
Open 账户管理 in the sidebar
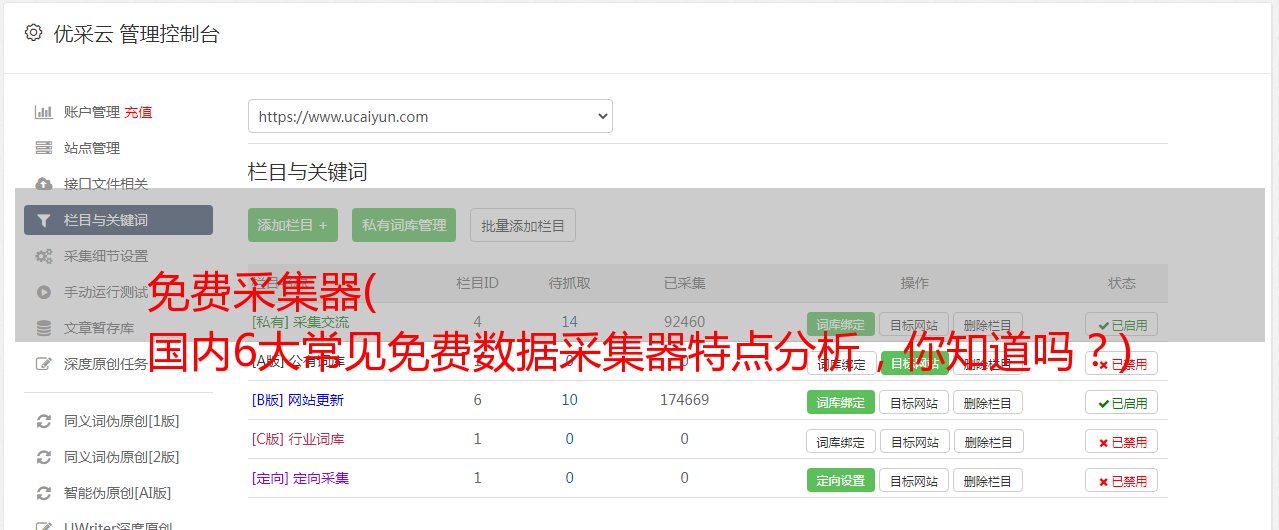92,112
